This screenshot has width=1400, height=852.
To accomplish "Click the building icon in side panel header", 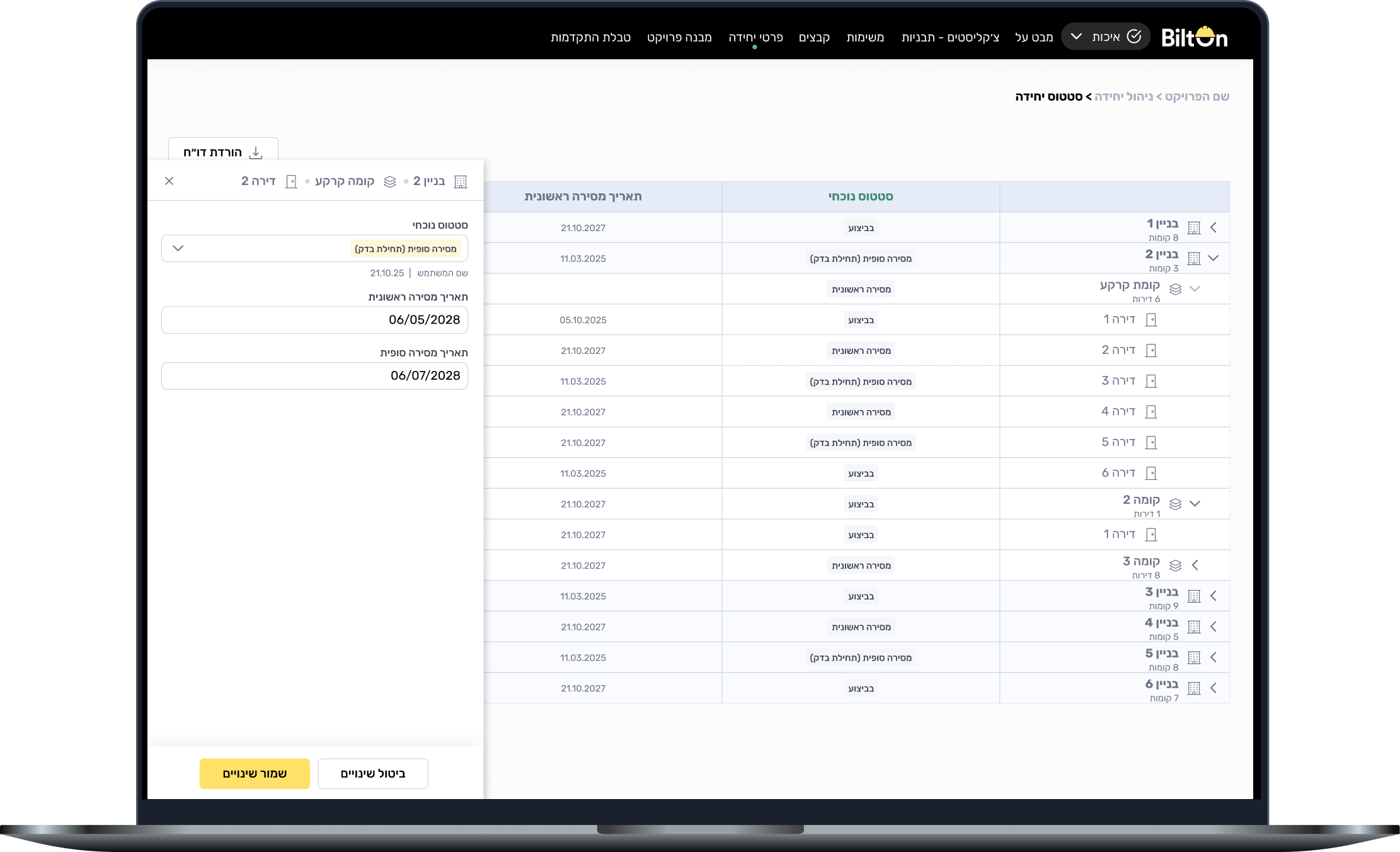I will coord(461,182).
